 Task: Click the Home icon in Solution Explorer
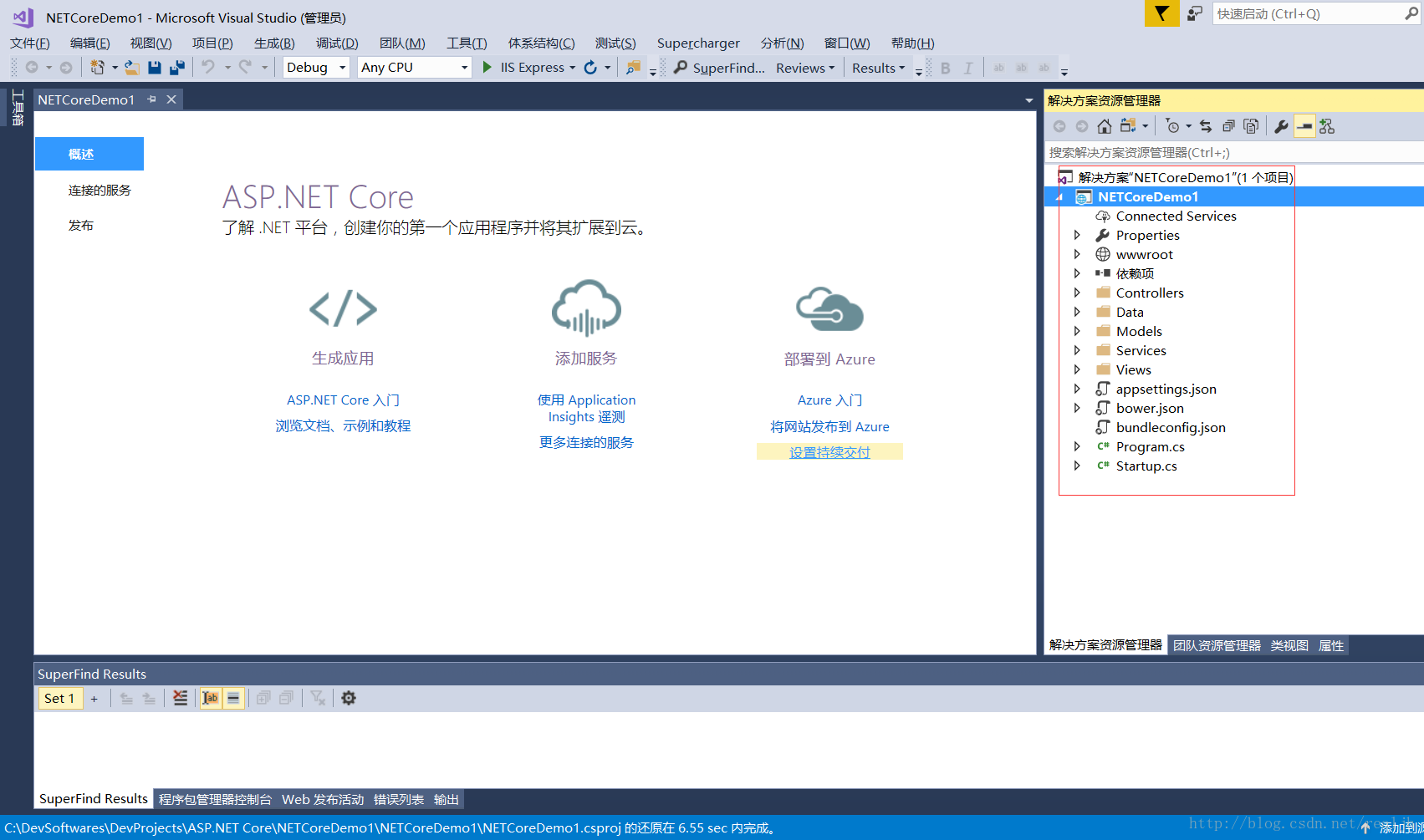[x=1105, y=126]
